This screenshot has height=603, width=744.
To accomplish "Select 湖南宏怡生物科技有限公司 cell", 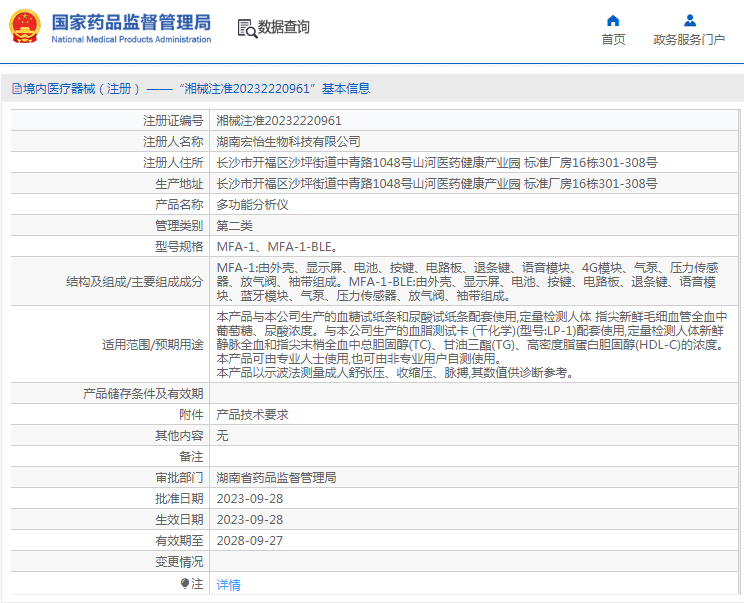I will [x=288, y=141].
